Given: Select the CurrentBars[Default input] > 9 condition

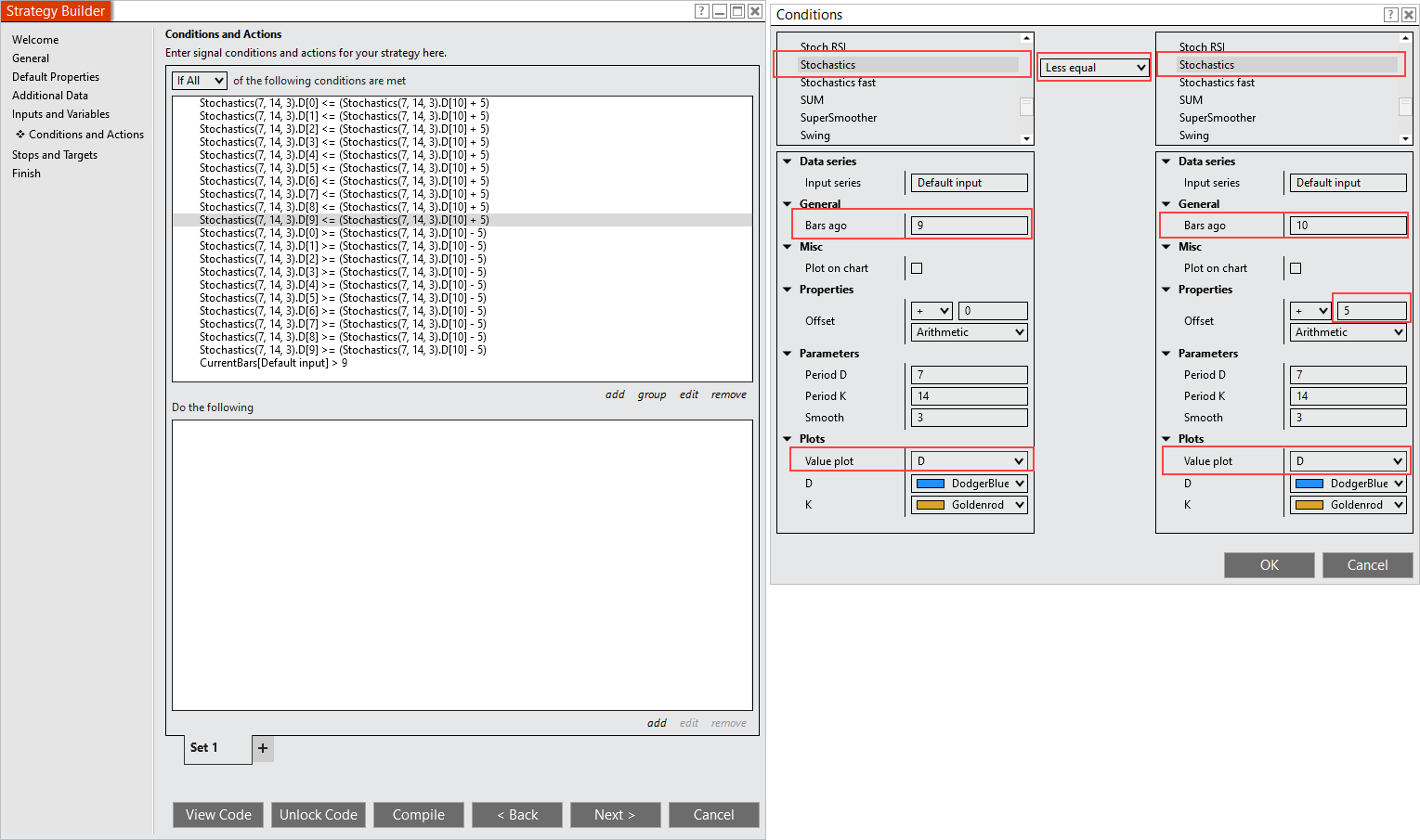Looking at the screenshot, I should [273, 363].
